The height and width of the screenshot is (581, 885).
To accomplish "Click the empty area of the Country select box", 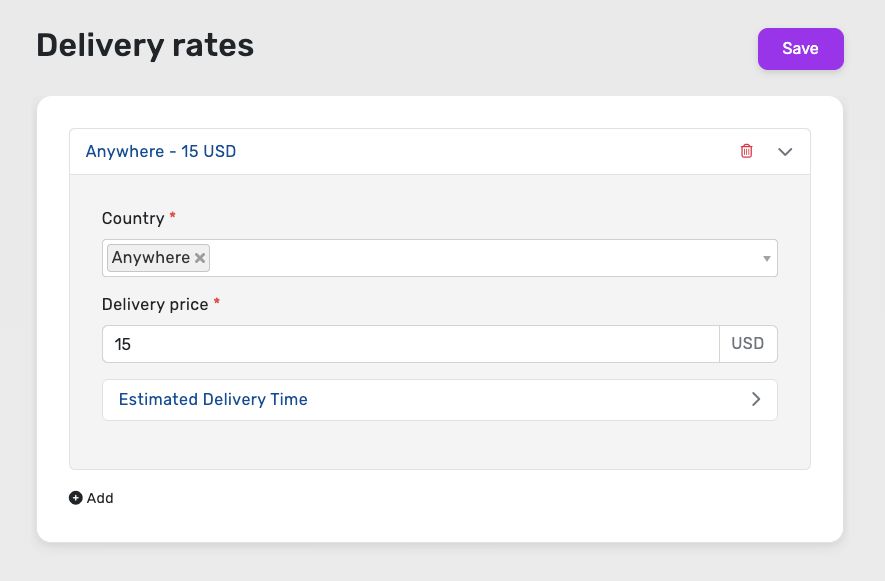I will (485, 258).
